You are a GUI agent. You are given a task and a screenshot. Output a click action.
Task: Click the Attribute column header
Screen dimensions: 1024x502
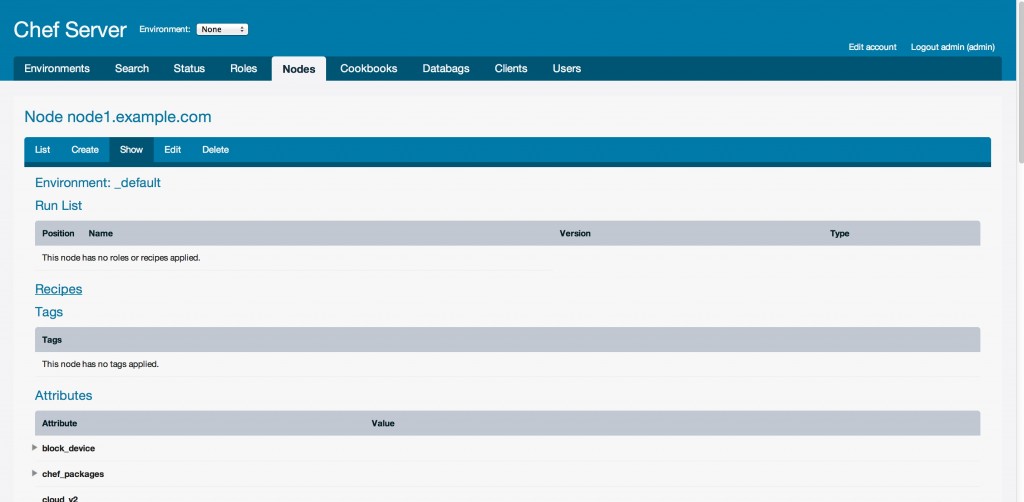point(59,423)
